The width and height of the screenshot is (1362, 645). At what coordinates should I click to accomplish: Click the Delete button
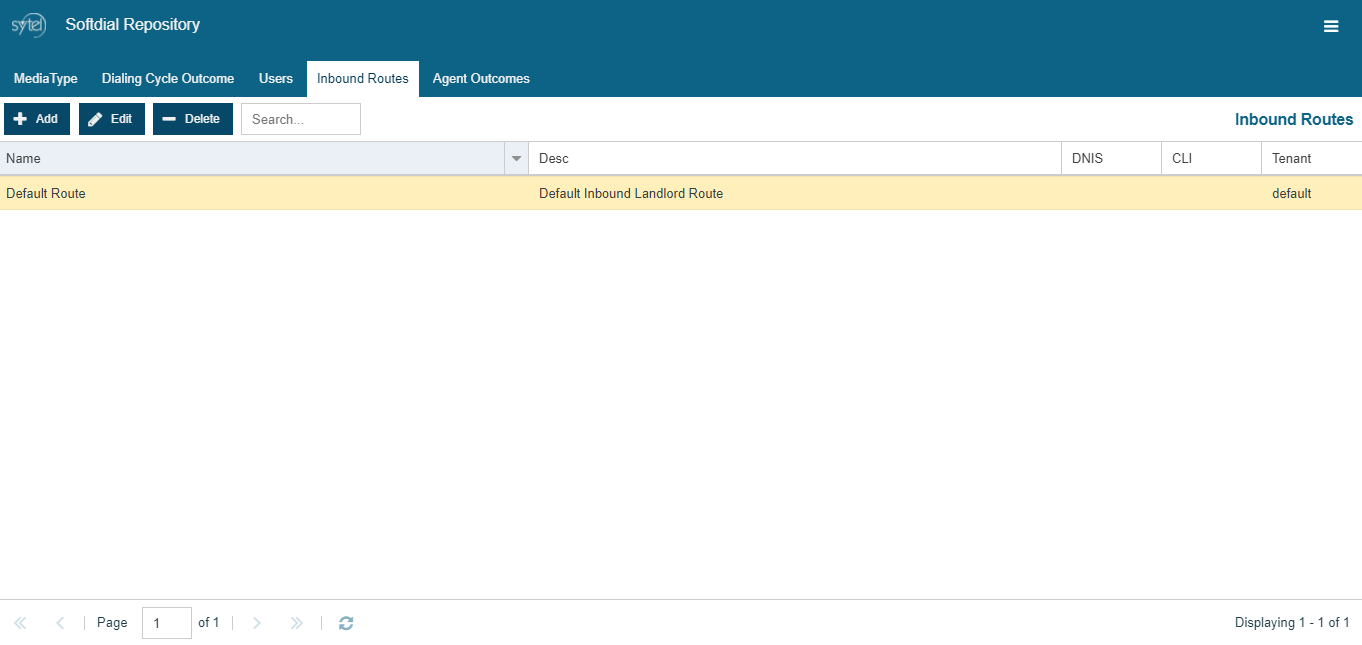(x=193, y=119)
